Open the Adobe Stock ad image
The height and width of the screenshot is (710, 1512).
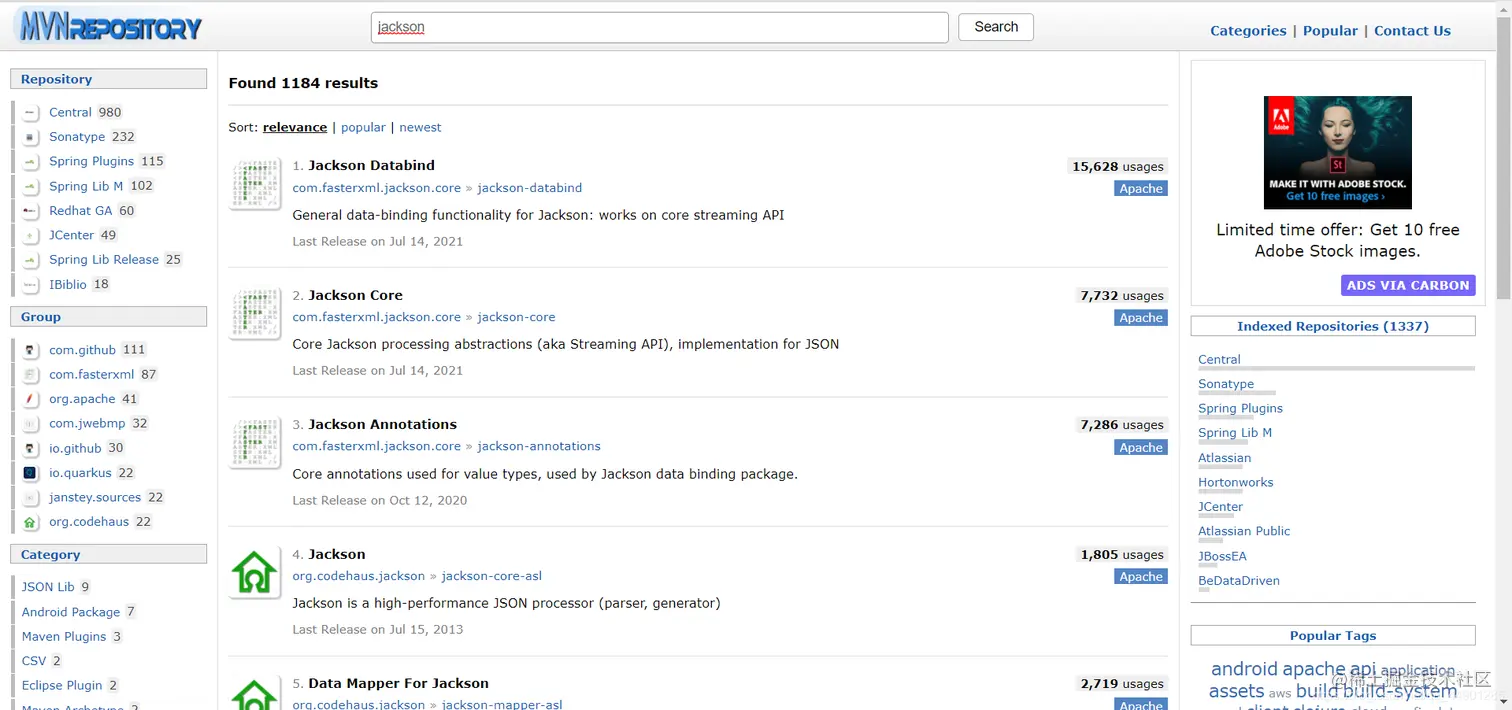pyautogui.click(x=1338, y=152)
